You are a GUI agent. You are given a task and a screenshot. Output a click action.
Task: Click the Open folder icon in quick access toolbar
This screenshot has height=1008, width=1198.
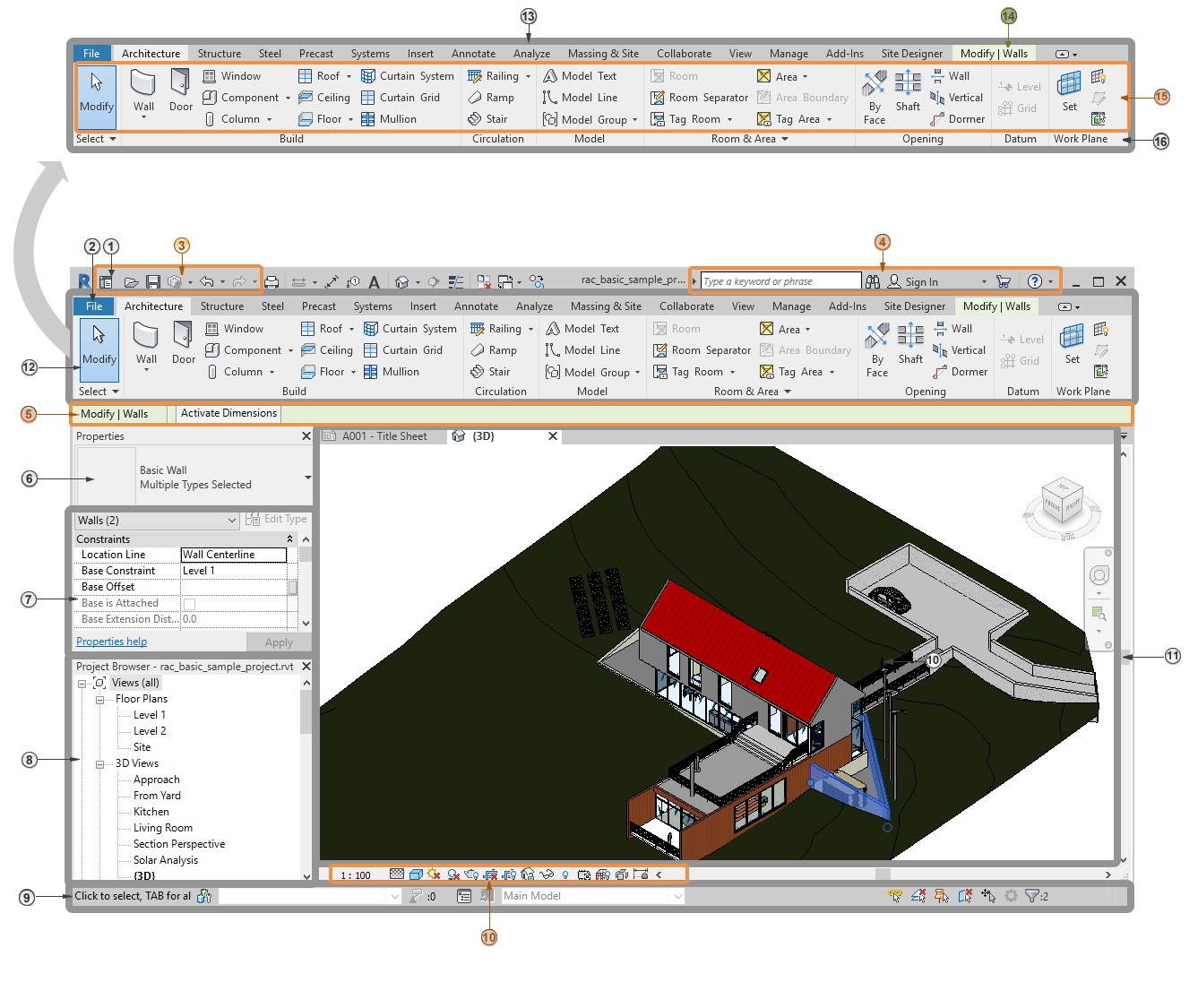[x=131, y=282]
